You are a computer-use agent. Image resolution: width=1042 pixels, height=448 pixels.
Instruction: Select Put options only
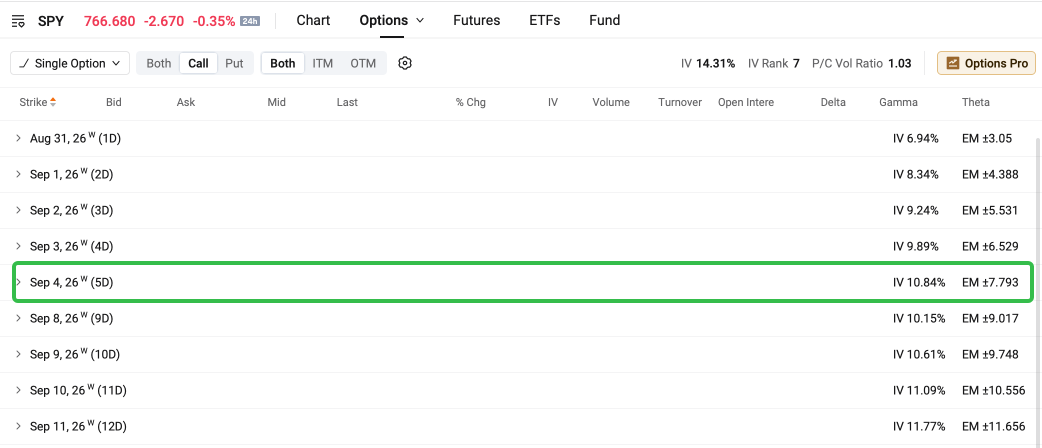(x=234, y=63)
